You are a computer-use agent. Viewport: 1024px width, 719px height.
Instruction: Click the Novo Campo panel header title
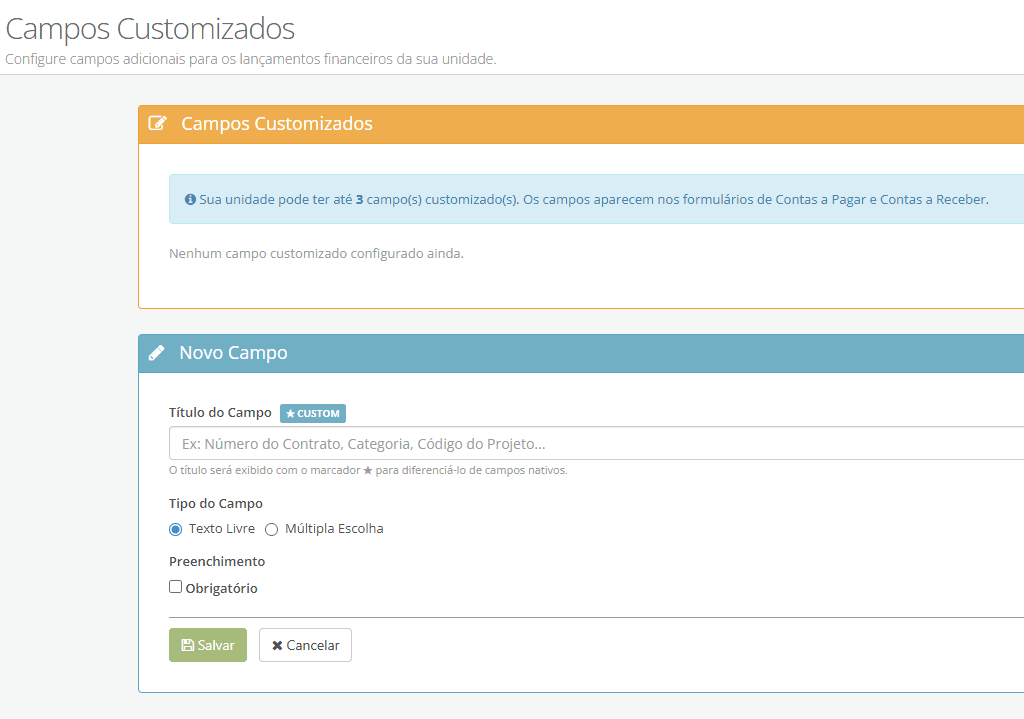click(233, 353)
